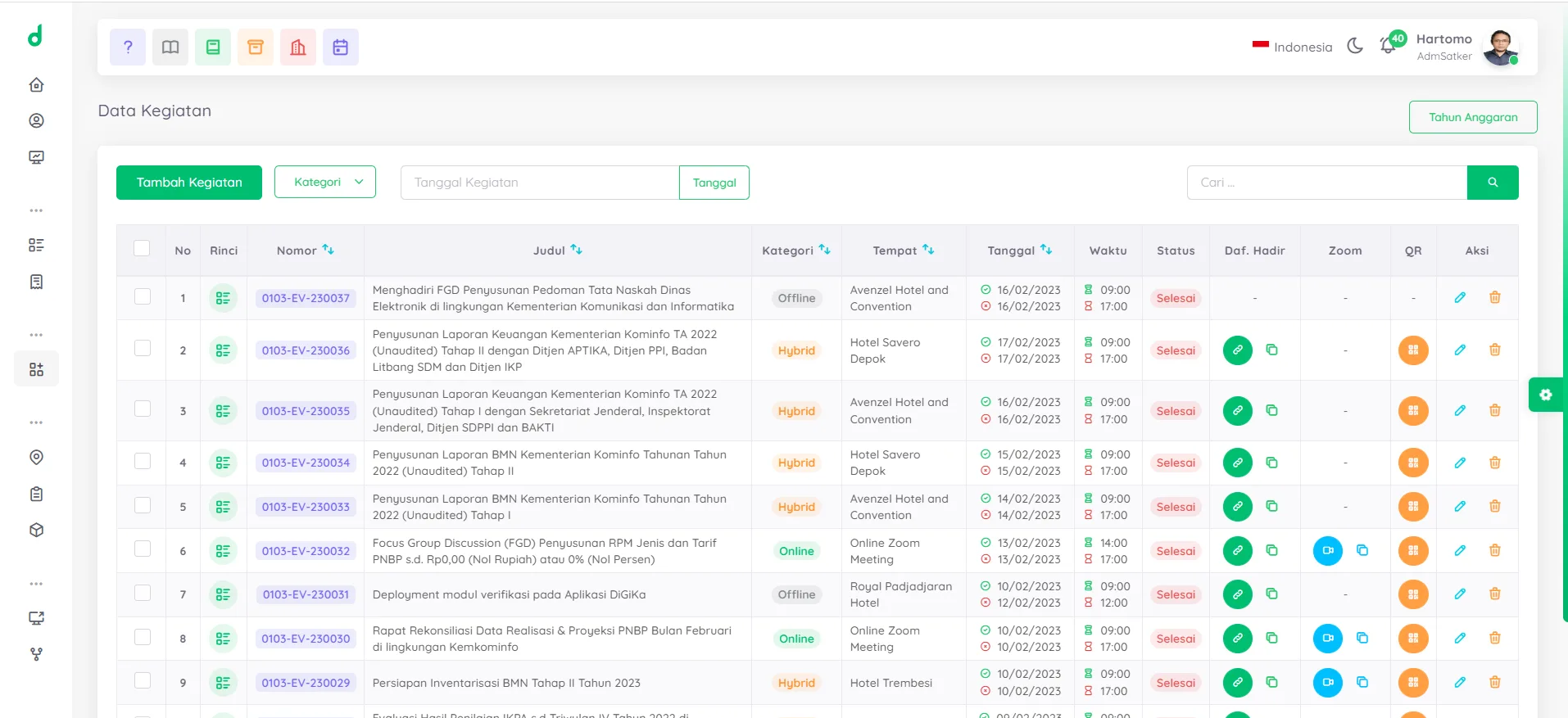Screen dimensions: 1568x718
Task: Copy attendance link for 0103-EV-230035
Action: [1272, 410]
